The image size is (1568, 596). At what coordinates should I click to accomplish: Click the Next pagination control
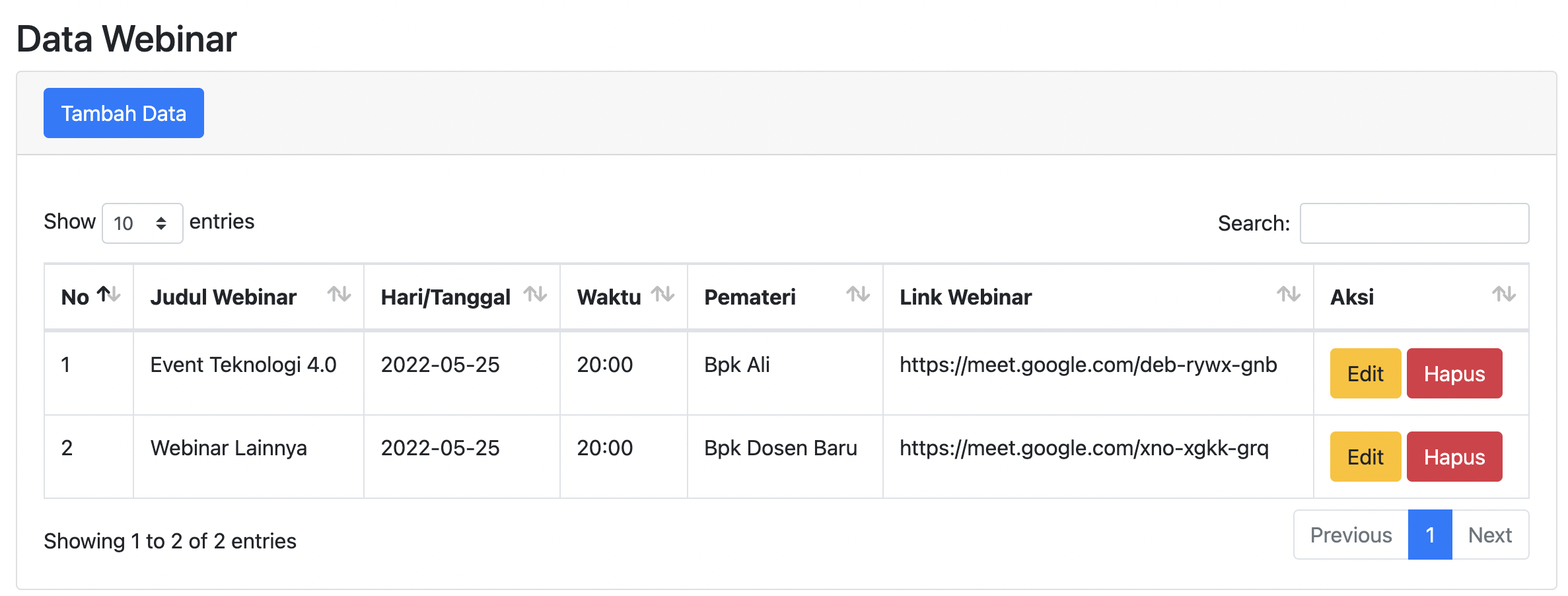1489,534
